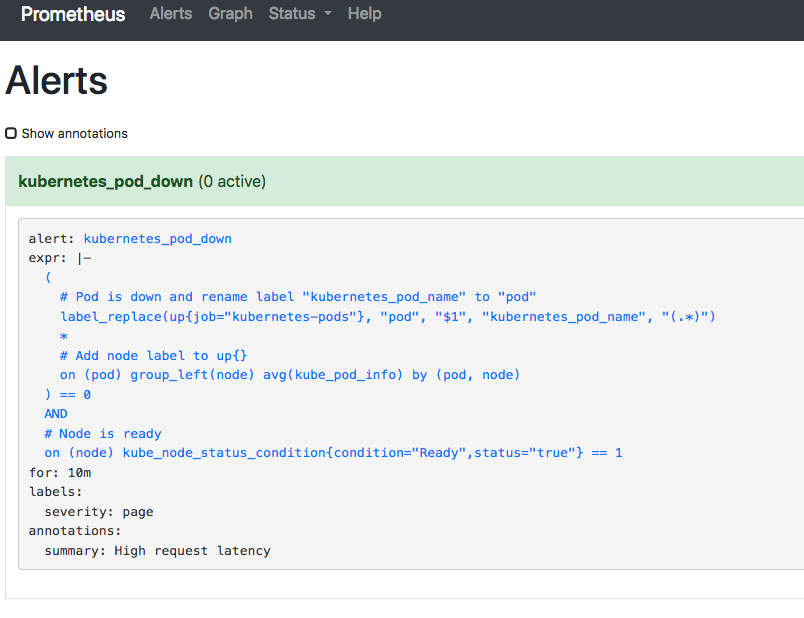Click the 'AND' operator in expression

click(x=56, y=414)
